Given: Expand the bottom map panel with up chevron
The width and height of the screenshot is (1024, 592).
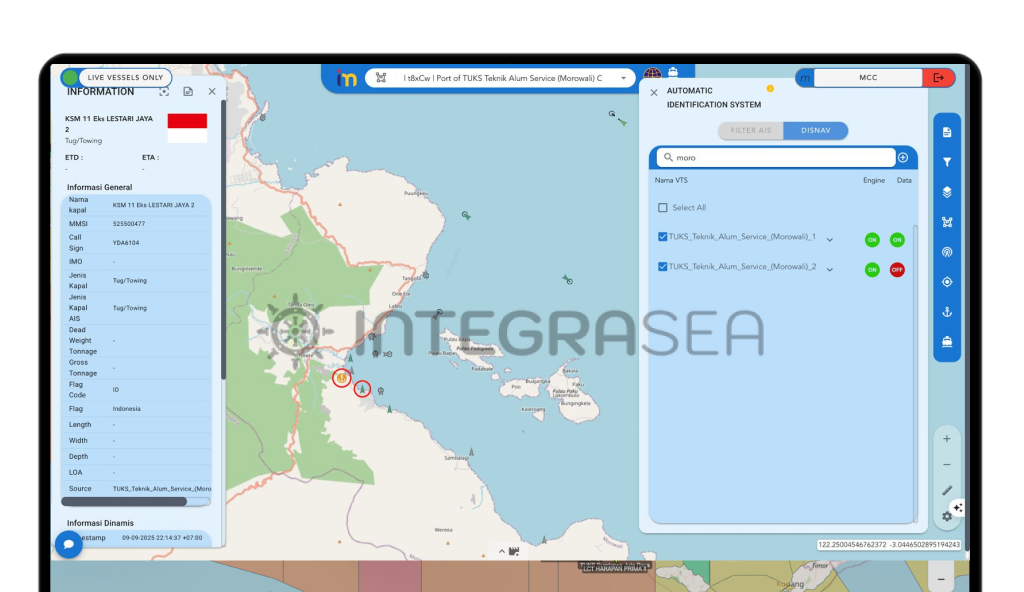Looking at the screenshot, I should (x=502, y=551).
